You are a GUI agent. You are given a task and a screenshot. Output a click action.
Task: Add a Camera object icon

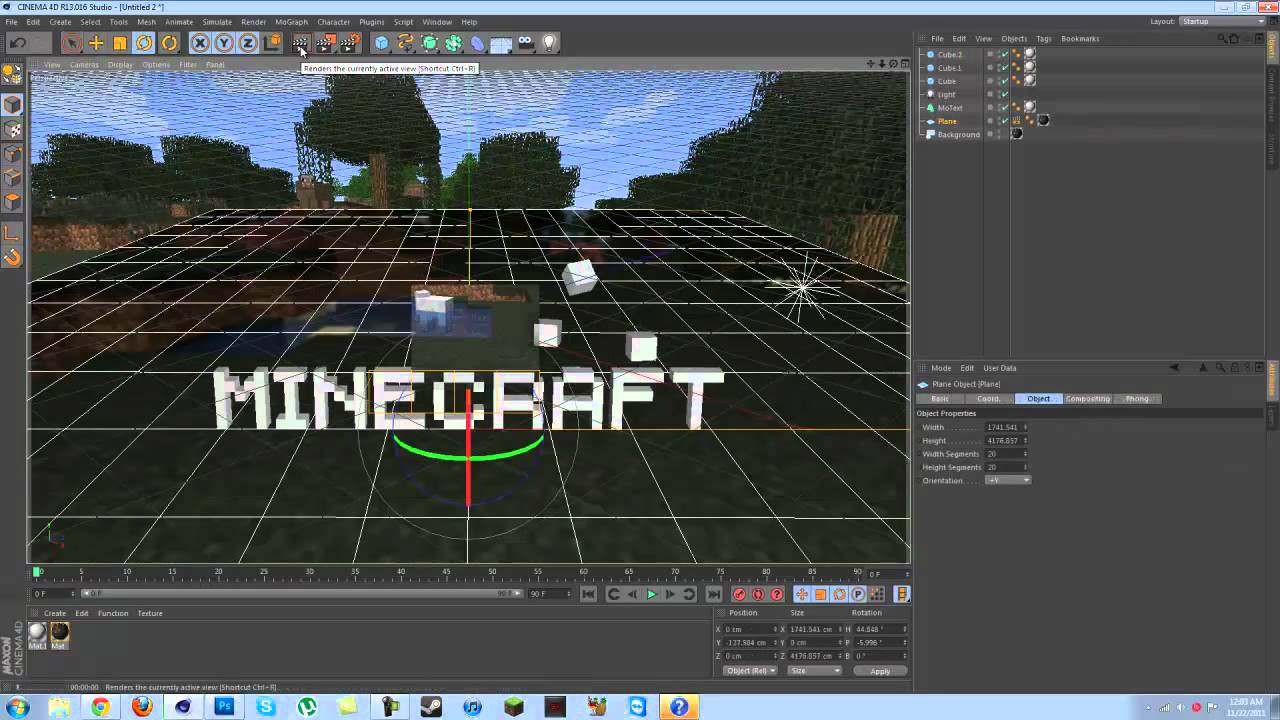(x=525, y=43)
